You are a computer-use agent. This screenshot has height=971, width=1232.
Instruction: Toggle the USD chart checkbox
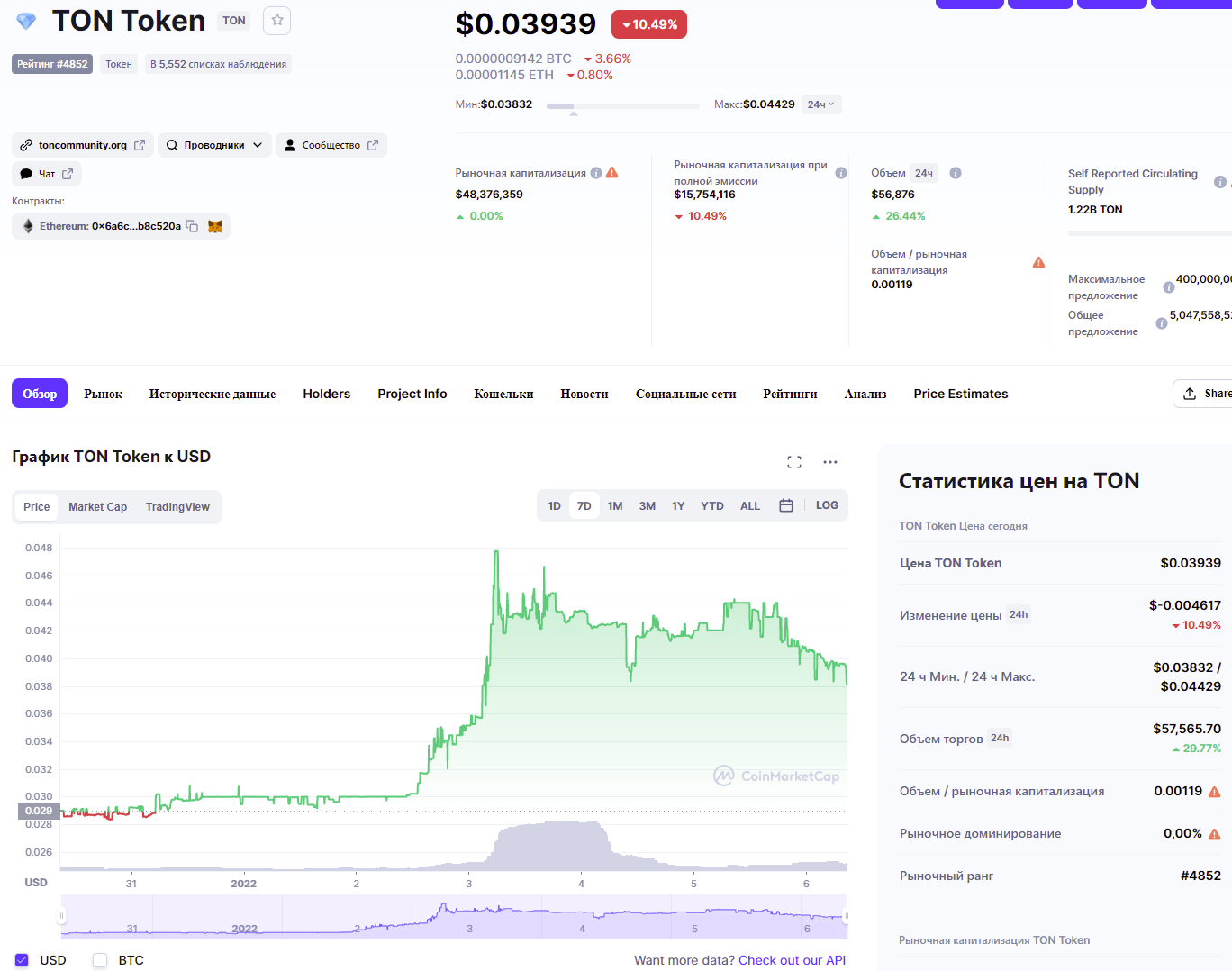[x=22, y=960]
